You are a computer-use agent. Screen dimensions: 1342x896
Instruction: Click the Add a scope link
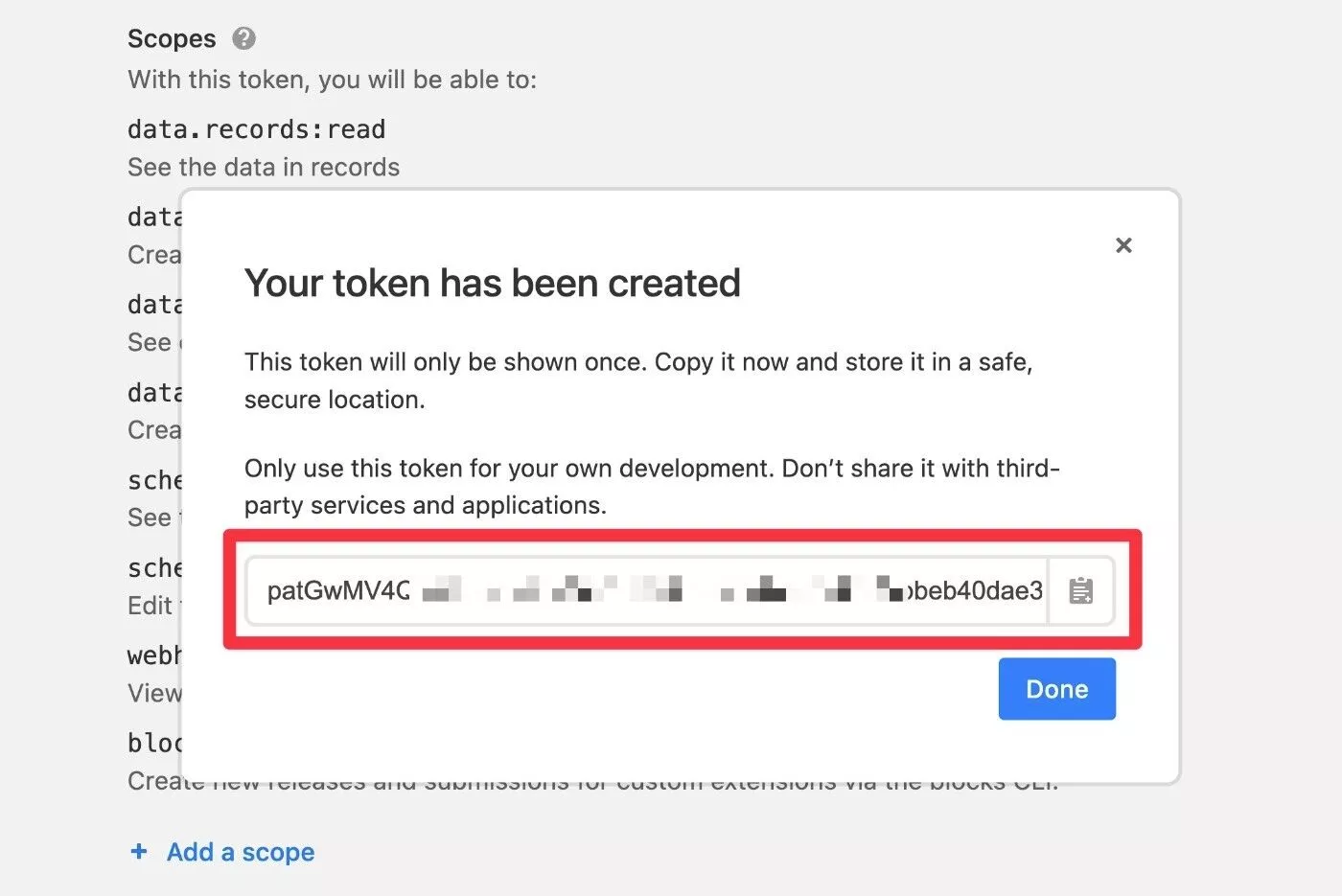point(240,852)
